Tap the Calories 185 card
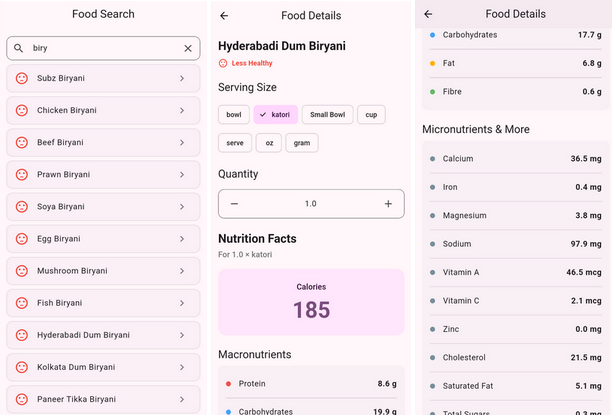Image resolution: width=612 pixels, height=415 pixels. tap(311, 302)
